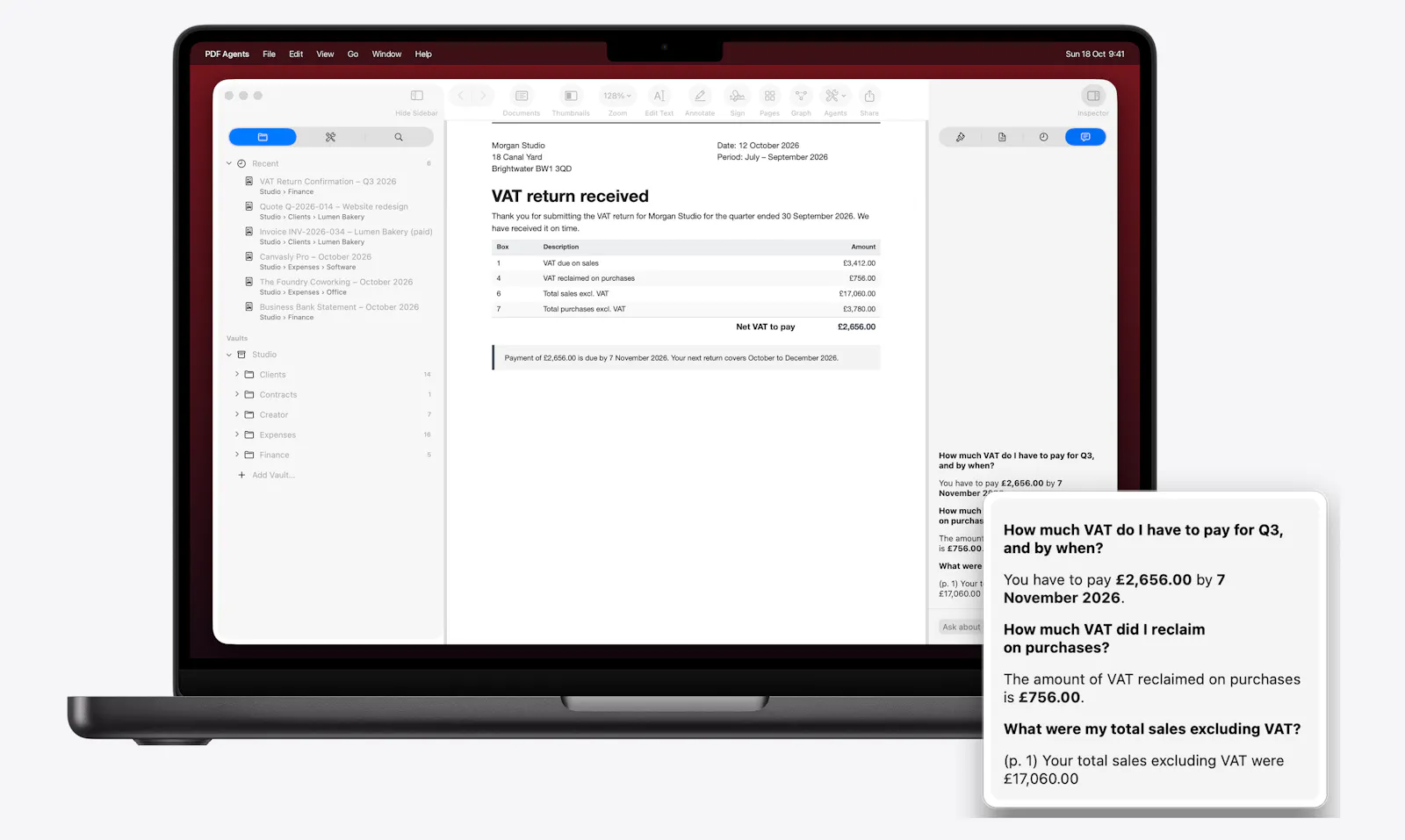Image resolution: width=1405 pixels, height=840 pixels.
Task: Click chat question about Q3 VAT in inspector
Action: [1016, 461]
